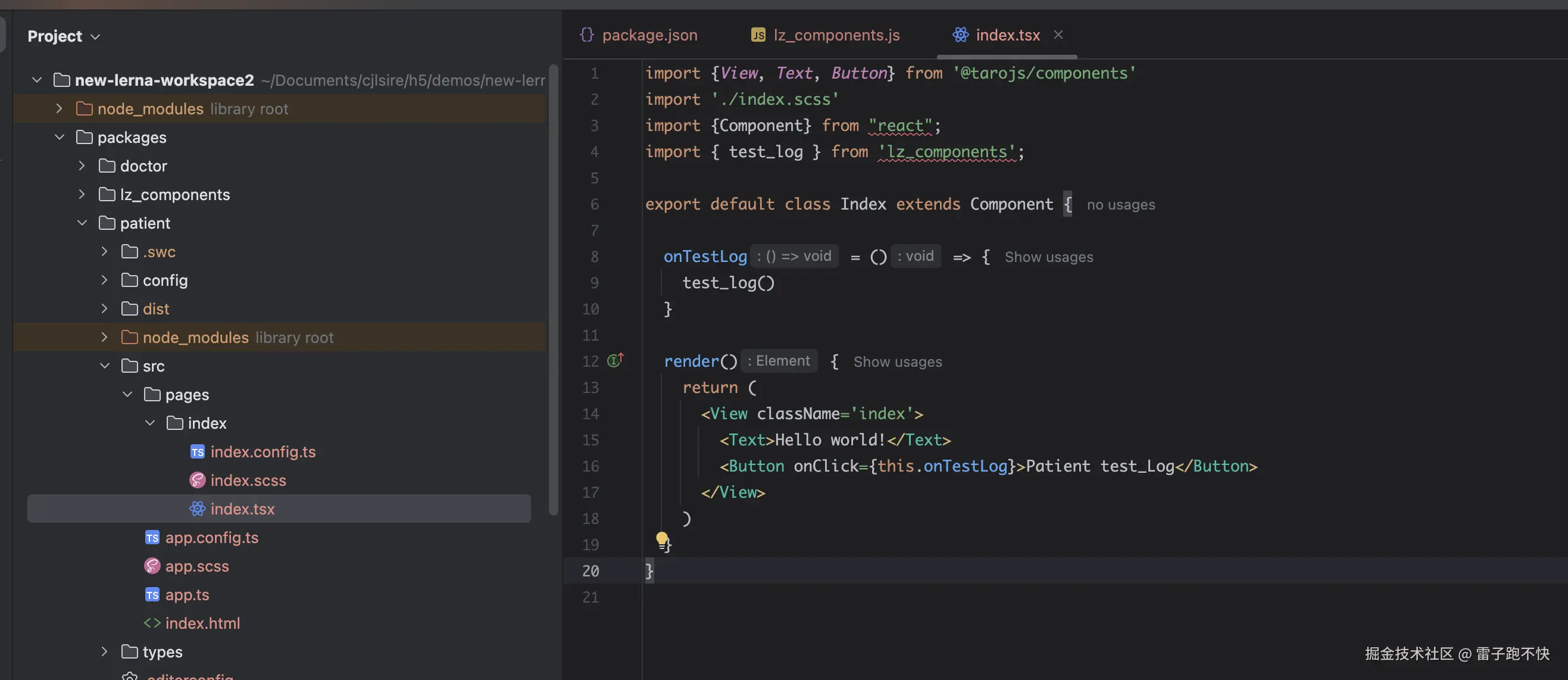Expand the doctor package folder

(82, 166)
